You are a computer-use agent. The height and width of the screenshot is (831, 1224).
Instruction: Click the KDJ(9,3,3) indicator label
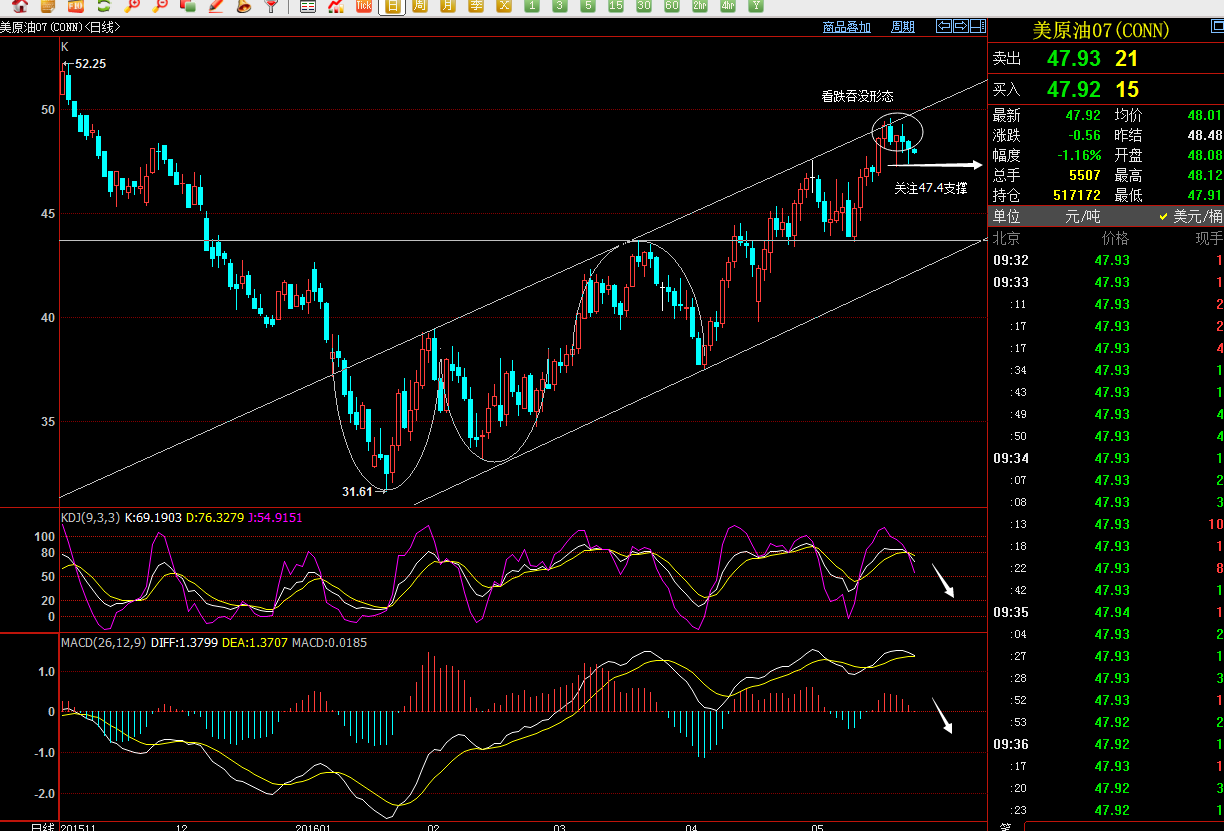(x=90, y=517)
